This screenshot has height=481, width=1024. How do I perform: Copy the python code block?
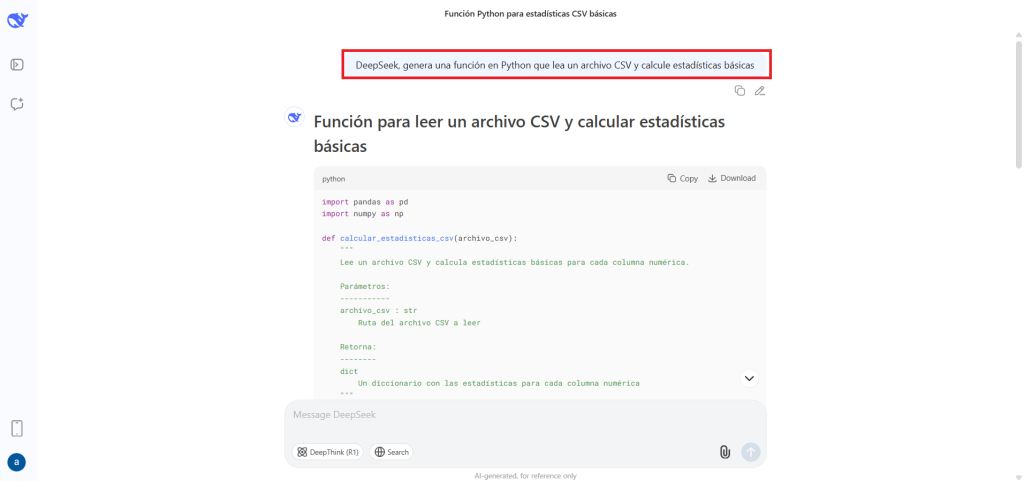pos(682,178)
